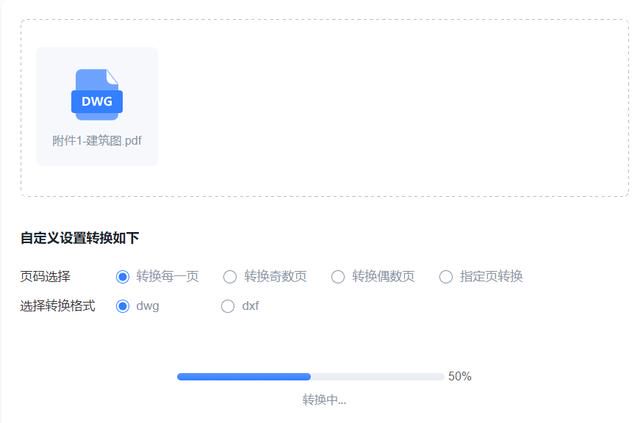Click the 转换每一页 option text
Image resolution: width=640 pixels, height=423 pixels.
pos(167,276)
